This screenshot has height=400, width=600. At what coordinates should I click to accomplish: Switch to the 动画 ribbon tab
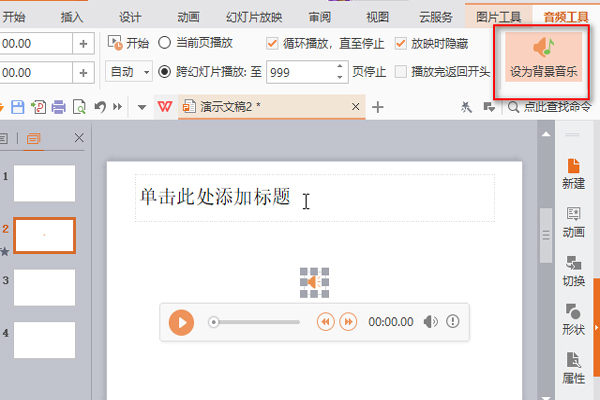click(x=188, y=17)
